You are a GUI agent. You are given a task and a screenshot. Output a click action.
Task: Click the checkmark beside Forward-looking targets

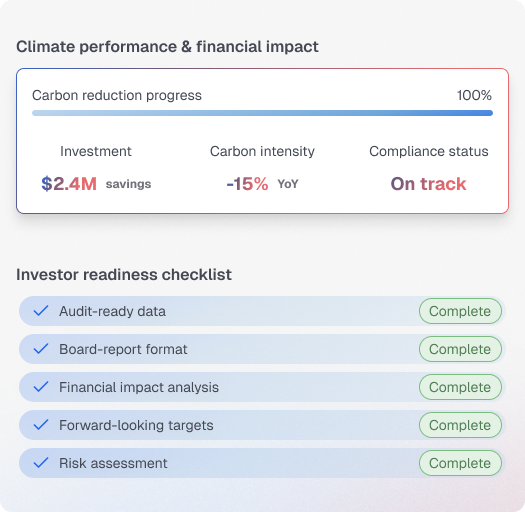41,425
